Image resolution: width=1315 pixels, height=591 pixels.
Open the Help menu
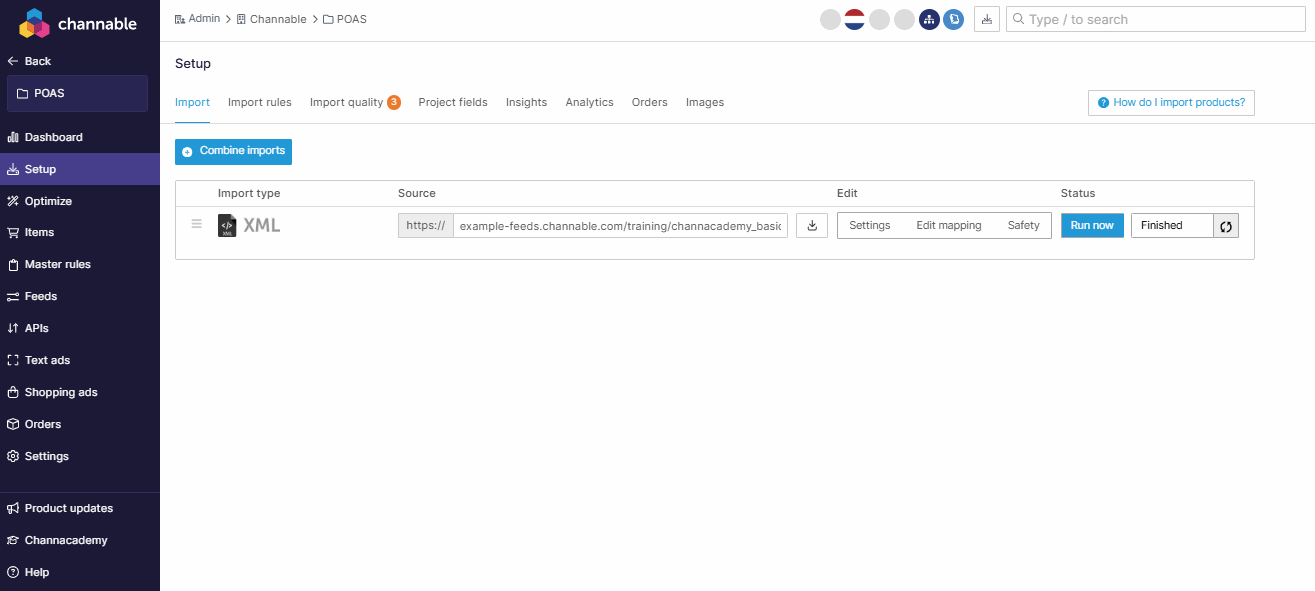tap(80, 572)
